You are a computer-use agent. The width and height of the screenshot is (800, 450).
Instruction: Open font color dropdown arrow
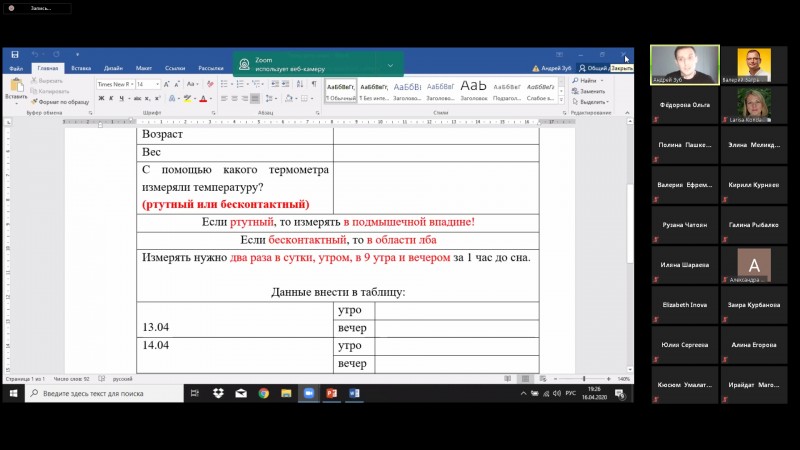211,98
